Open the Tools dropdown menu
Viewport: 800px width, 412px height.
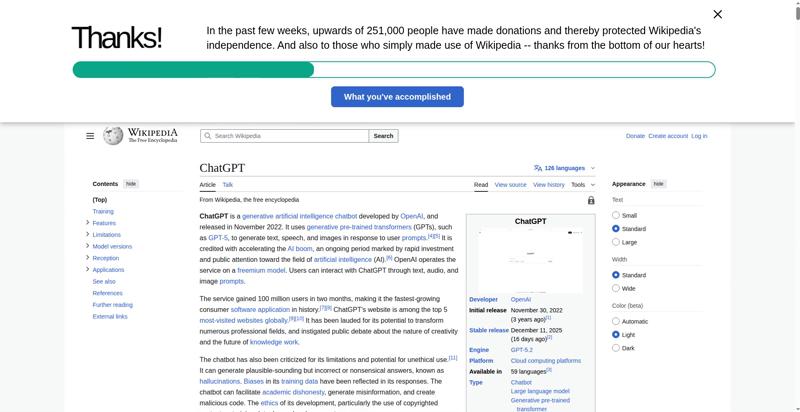[x=582, y=185]
